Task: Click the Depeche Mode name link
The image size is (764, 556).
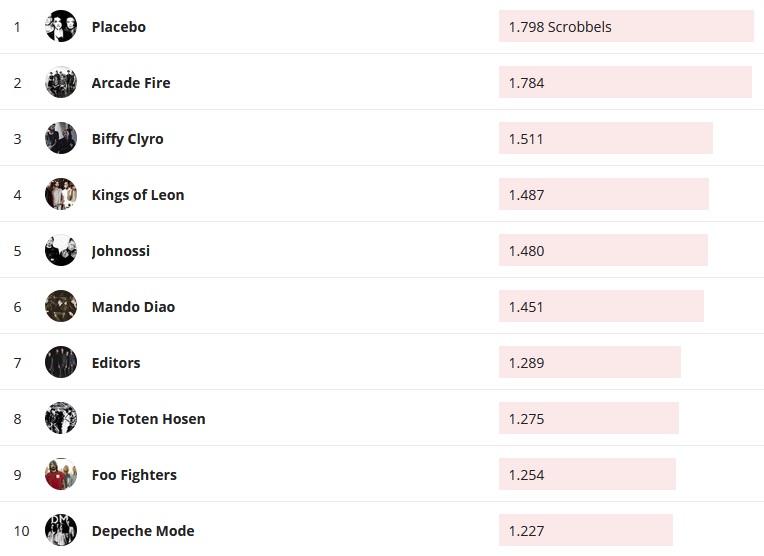Action: tap(143, 531)
